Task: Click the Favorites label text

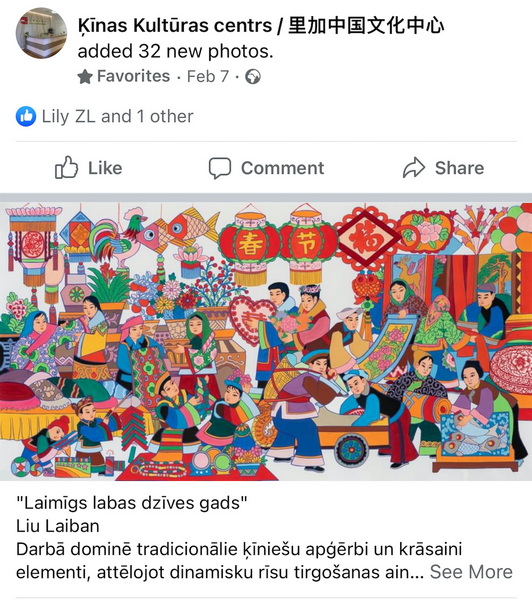Action: (x=133, y=76)
